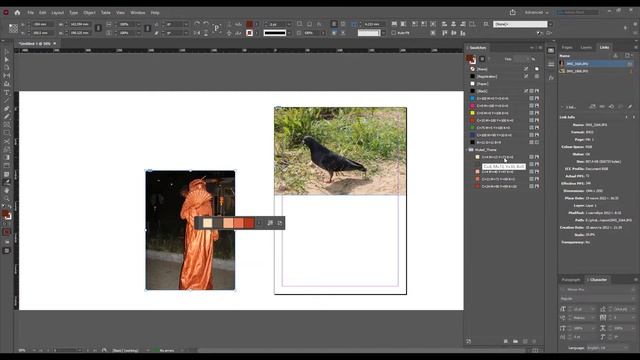Click the width input field
The height and width of the screenshot is (360, 640).
point(79,24)
